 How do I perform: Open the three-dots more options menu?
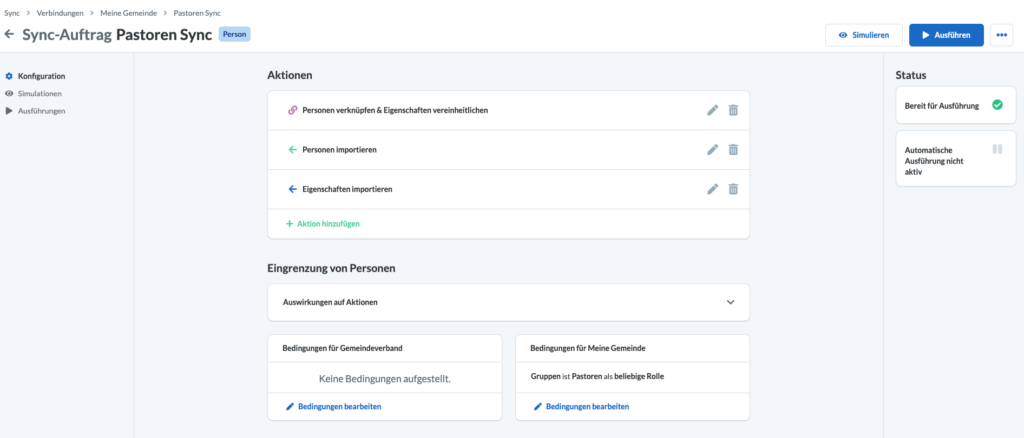tap(1002, 35)
